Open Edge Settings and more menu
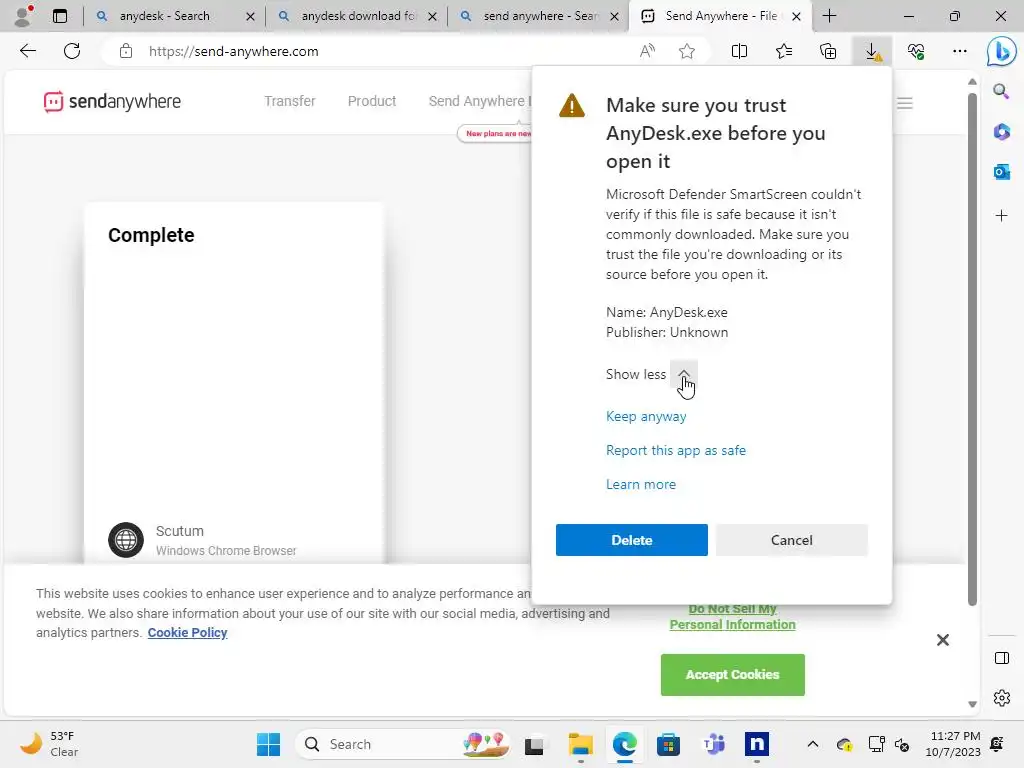The image size is (1024, 768). [959, 51]
